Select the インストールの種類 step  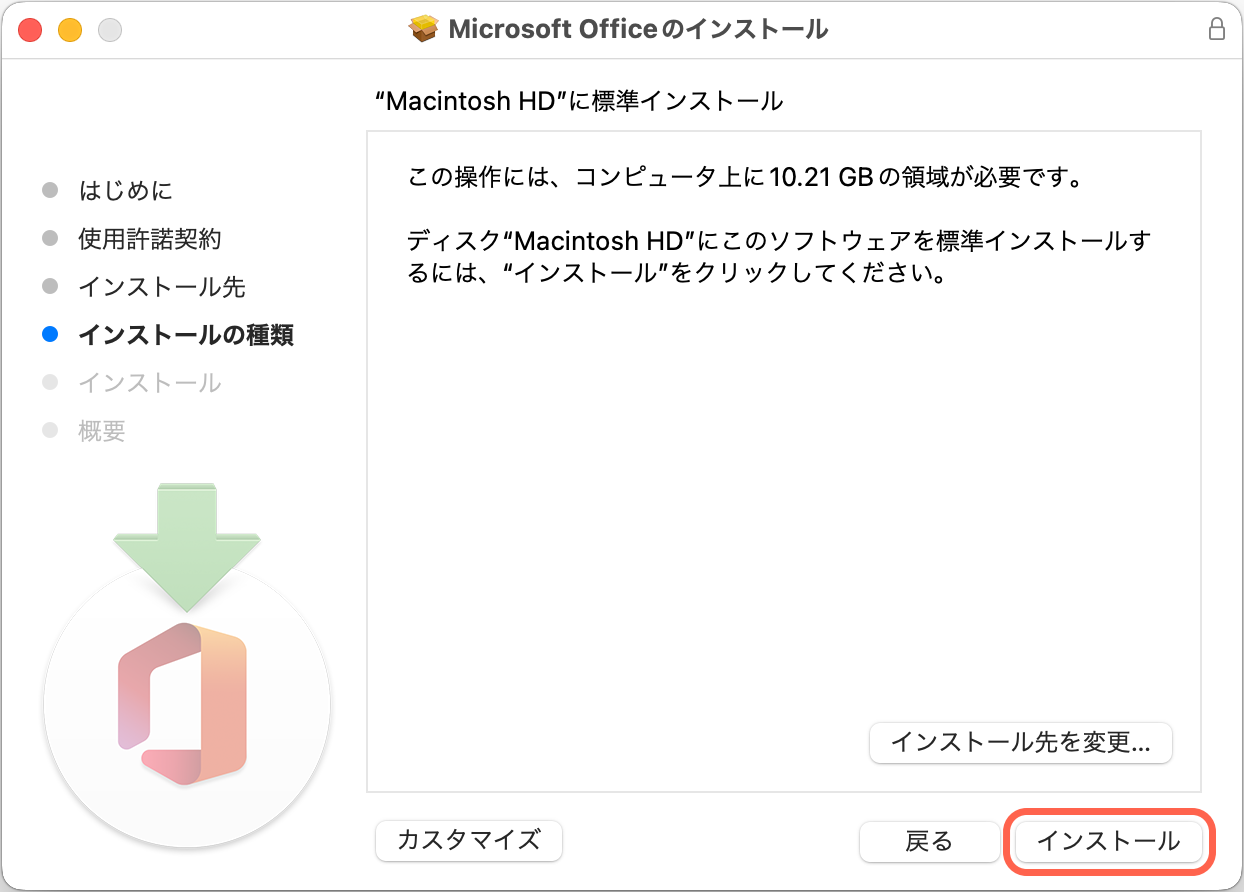tap(184, 334)
